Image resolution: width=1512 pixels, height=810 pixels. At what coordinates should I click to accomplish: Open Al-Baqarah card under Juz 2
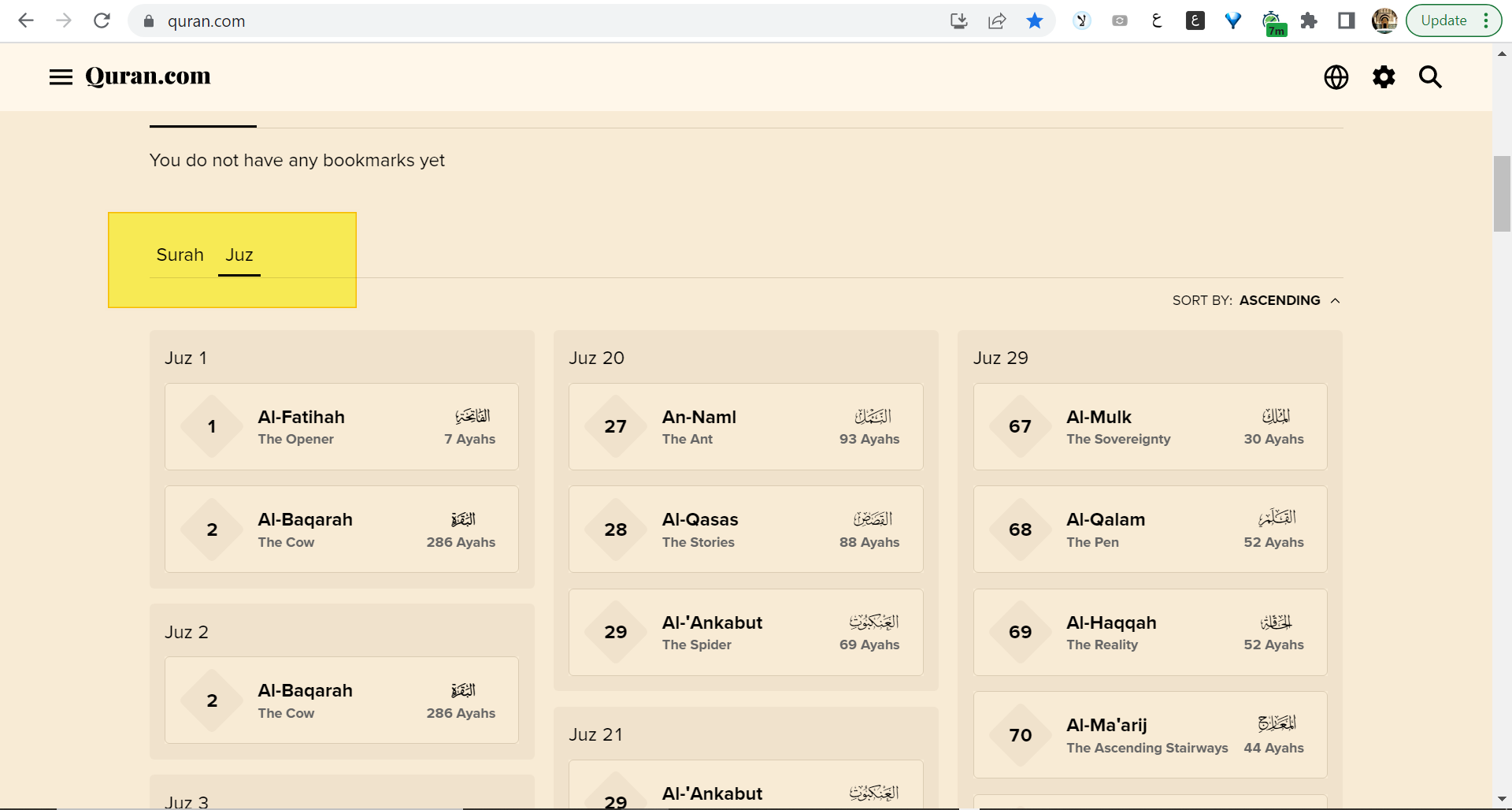click(x=342, y=700)
